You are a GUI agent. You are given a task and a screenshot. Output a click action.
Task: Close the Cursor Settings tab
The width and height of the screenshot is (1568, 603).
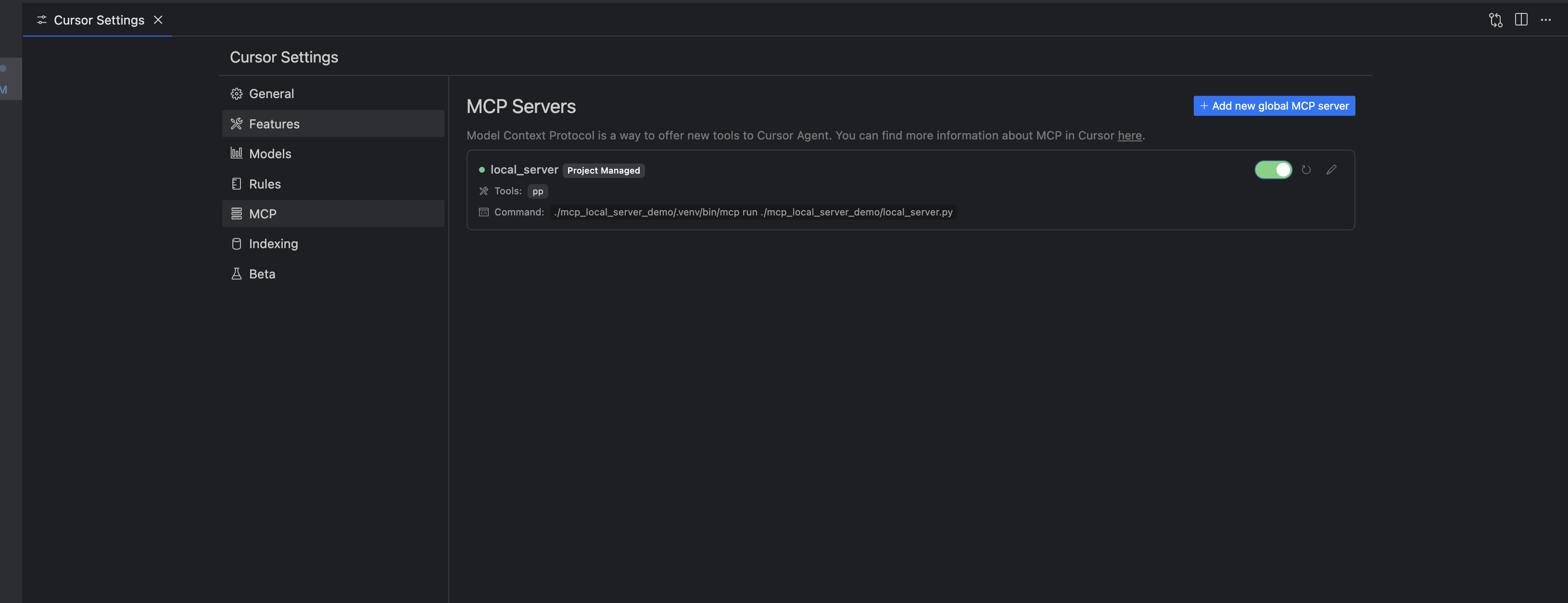pos(158,20)
